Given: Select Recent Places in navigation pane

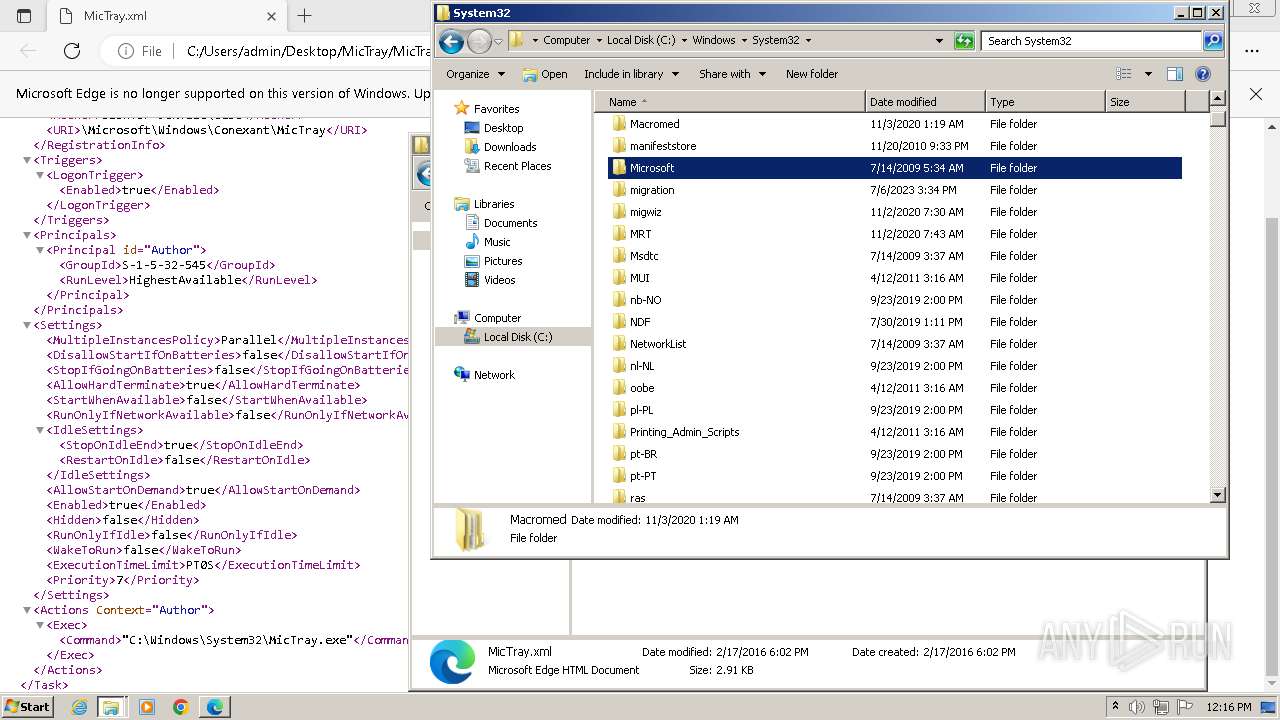Looking at the screenshot, I should point(517,166).
